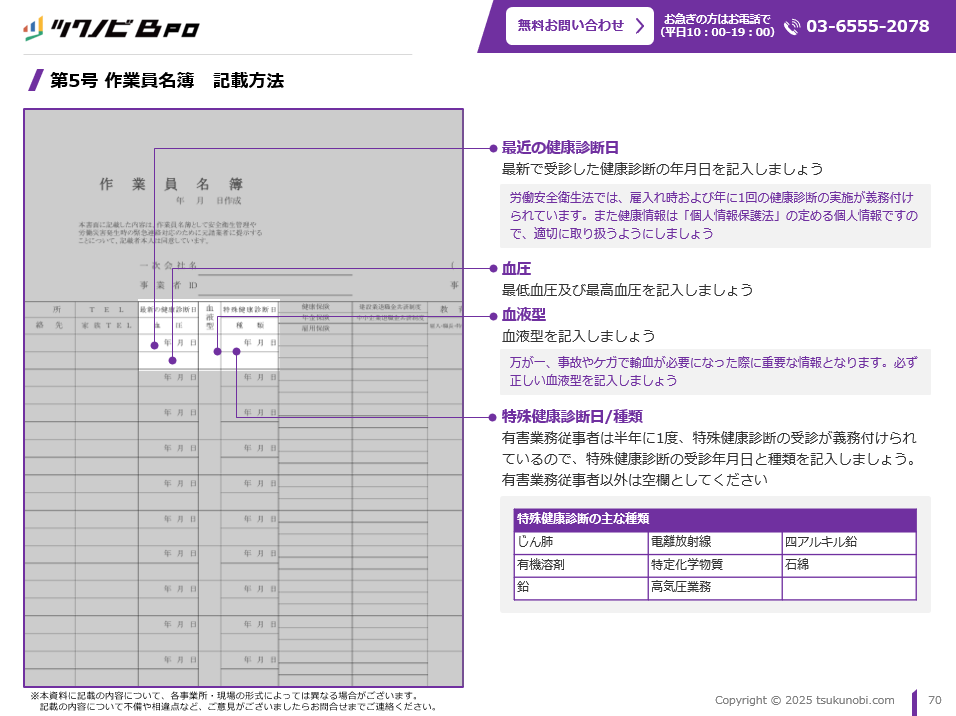Select the 四アルキル鉛 table cell
This screenshot has height=716, width=956.
coord(849,542)
